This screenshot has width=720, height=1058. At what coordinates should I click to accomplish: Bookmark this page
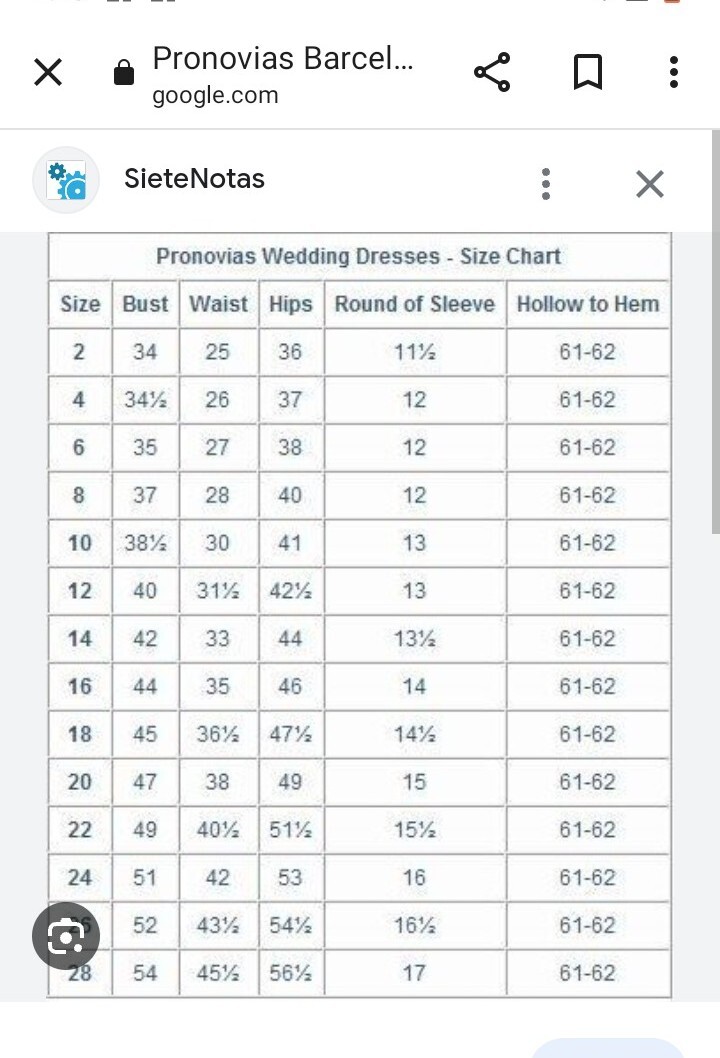point(587,72)
